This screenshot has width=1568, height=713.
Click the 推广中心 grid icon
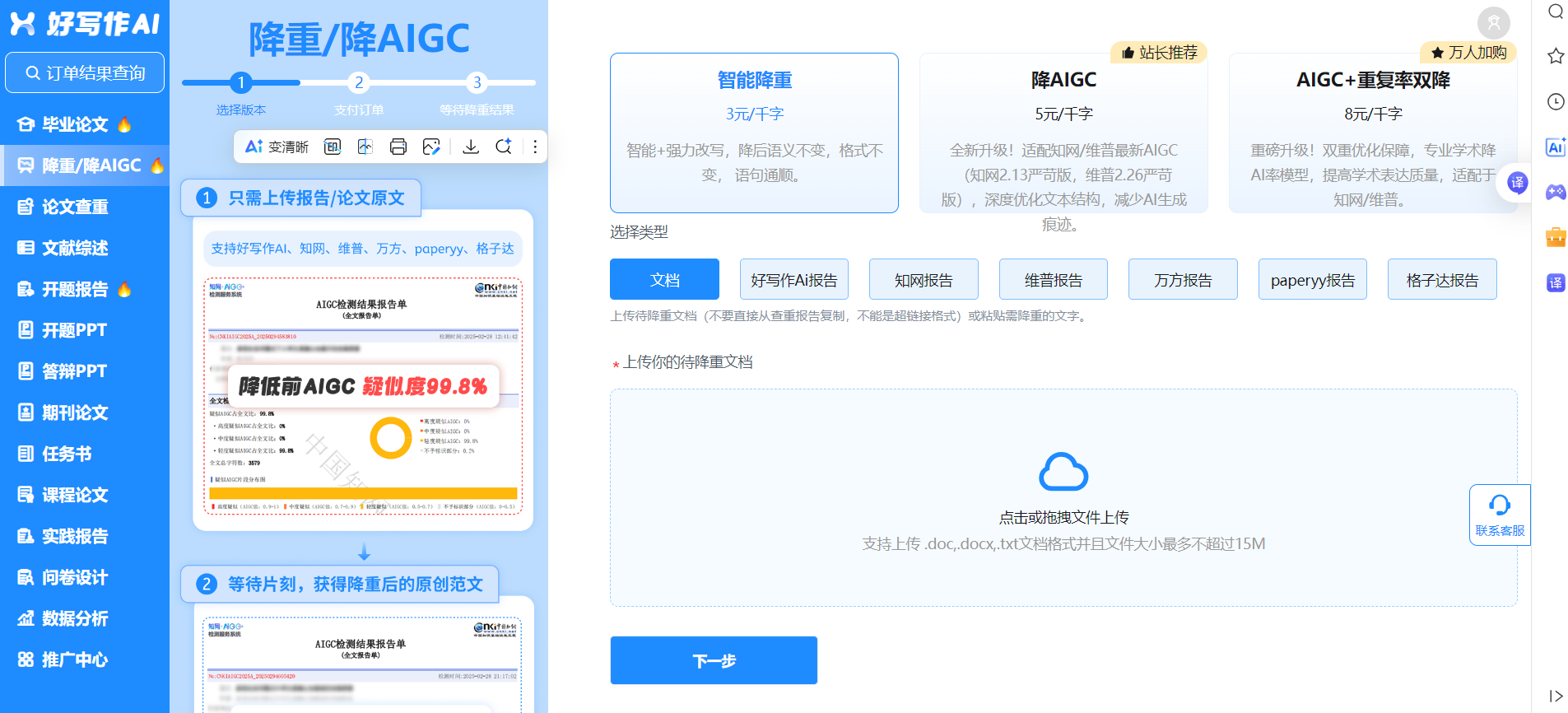coord(26,659)
